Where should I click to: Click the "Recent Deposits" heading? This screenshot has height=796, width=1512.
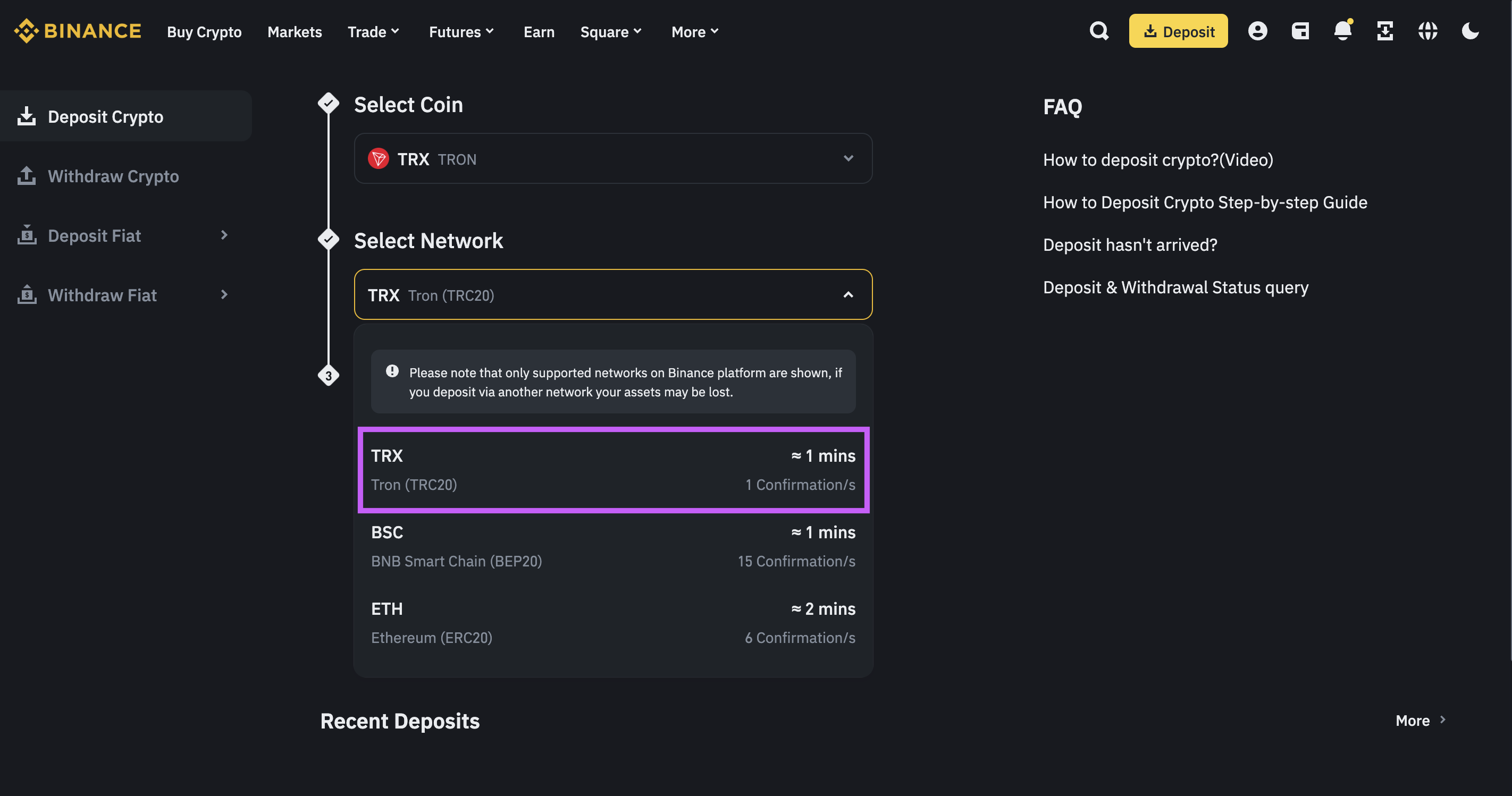coord(400,721)
